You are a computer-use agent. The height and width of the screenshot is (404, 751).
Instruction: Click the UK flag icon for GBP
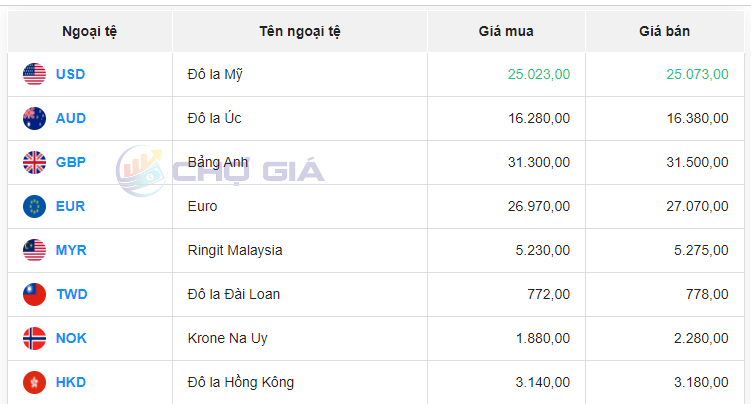(35, 162)
